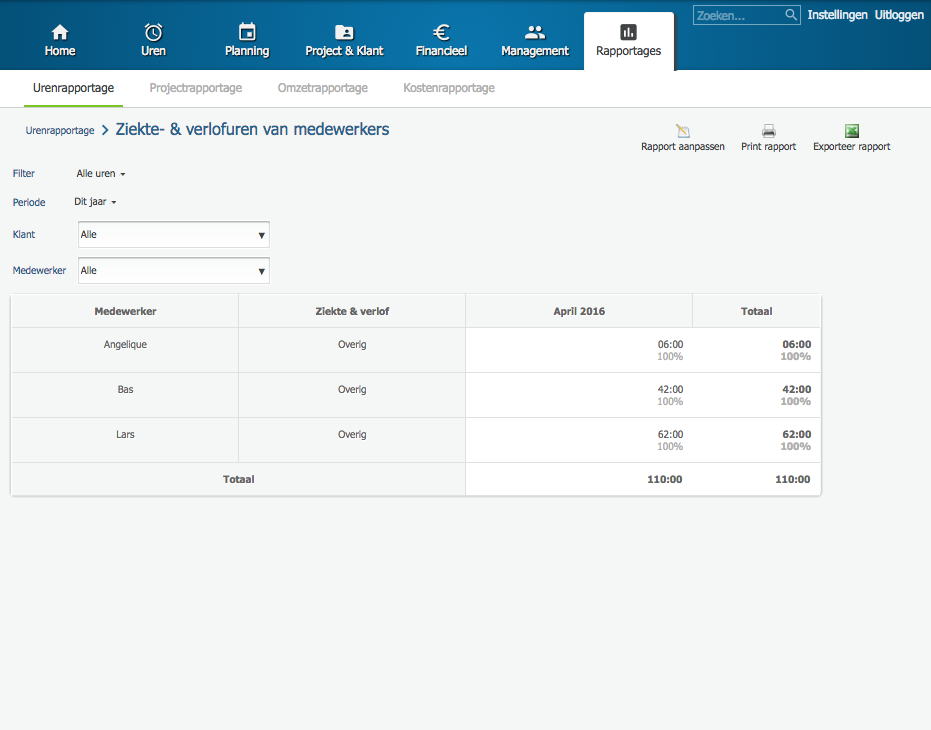The height and width of the screenshot is (730, 931).
Task: Expand the Klant select box
Action: (174, 235)
